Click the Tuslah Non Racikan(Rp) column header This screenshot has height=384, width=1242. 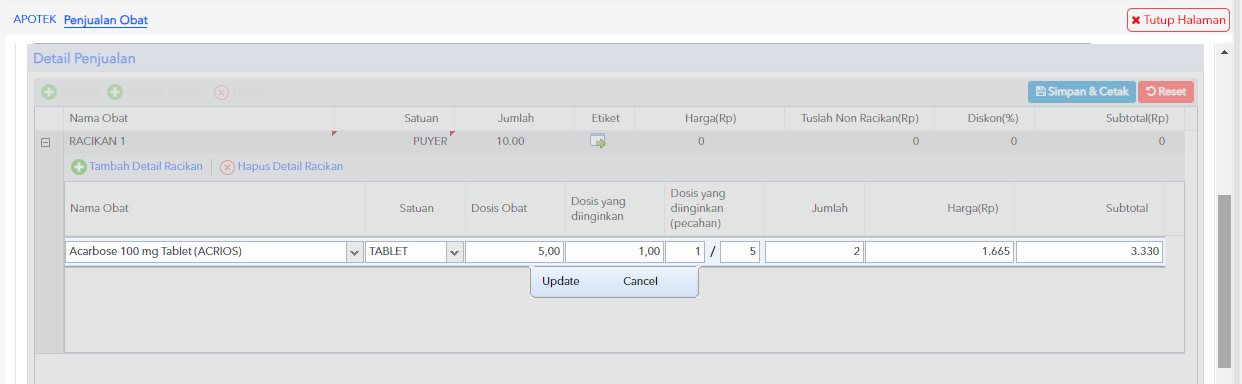click(x=860, y=118)
